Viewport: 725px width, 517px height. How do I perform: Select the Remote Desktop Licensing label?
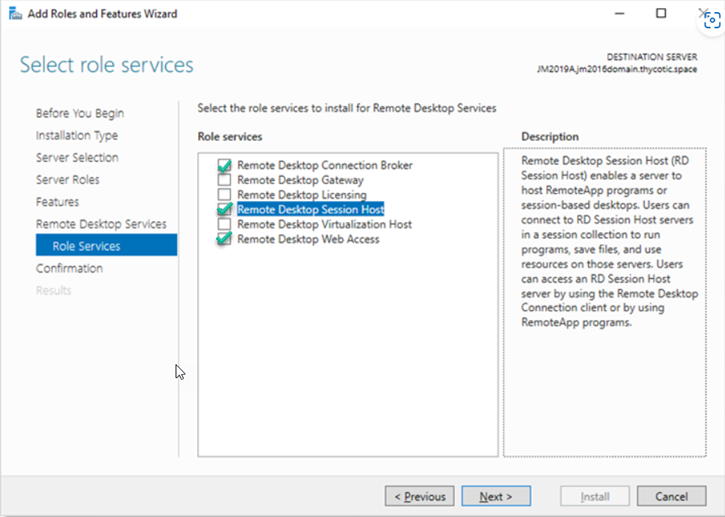click(302, 195)
